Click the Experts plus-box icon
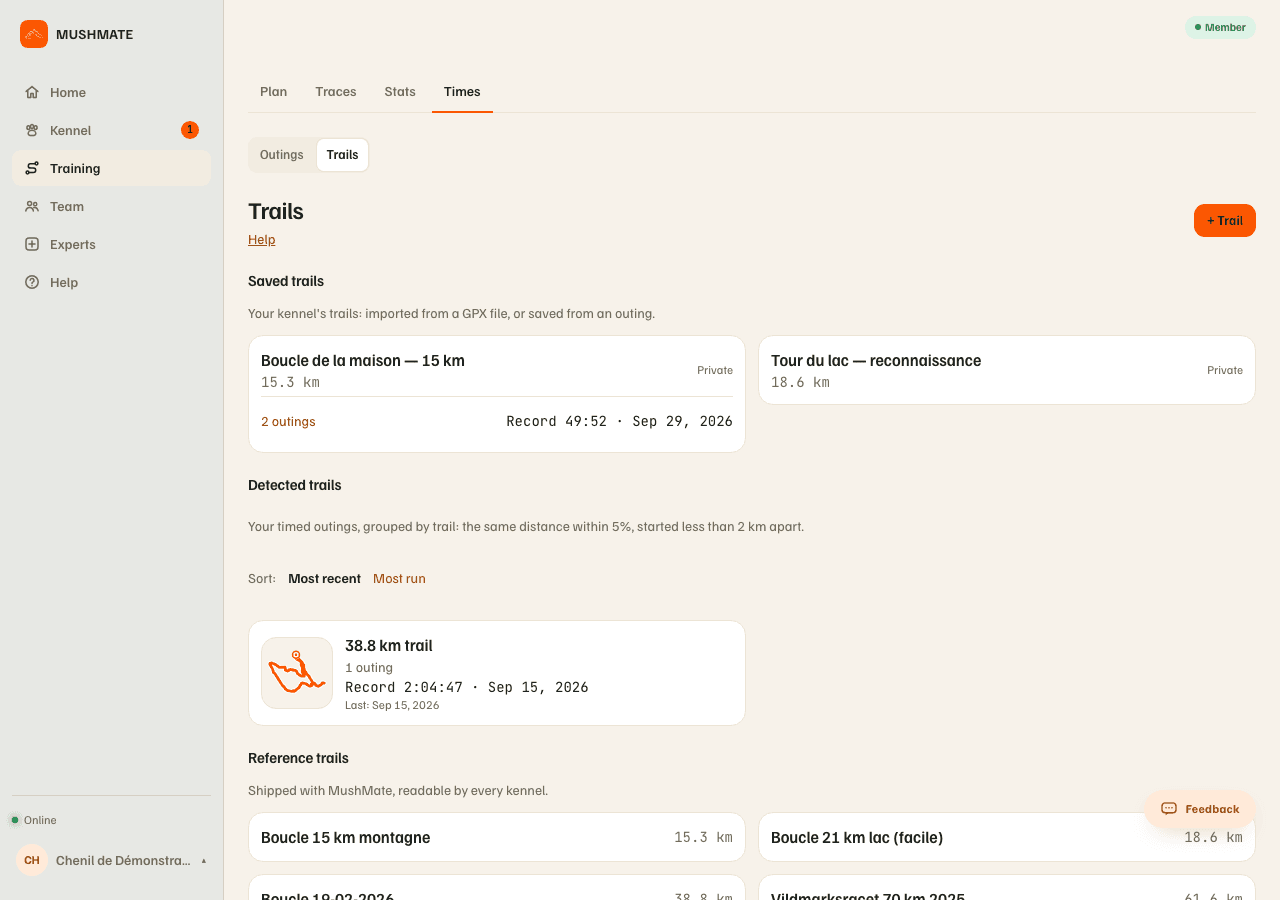The height and width of the screenshot is (900, 1280). click(32, 244)
